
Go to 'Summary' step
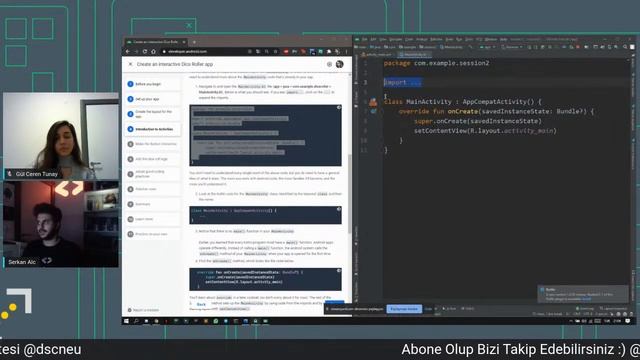(x=153, y=204)
